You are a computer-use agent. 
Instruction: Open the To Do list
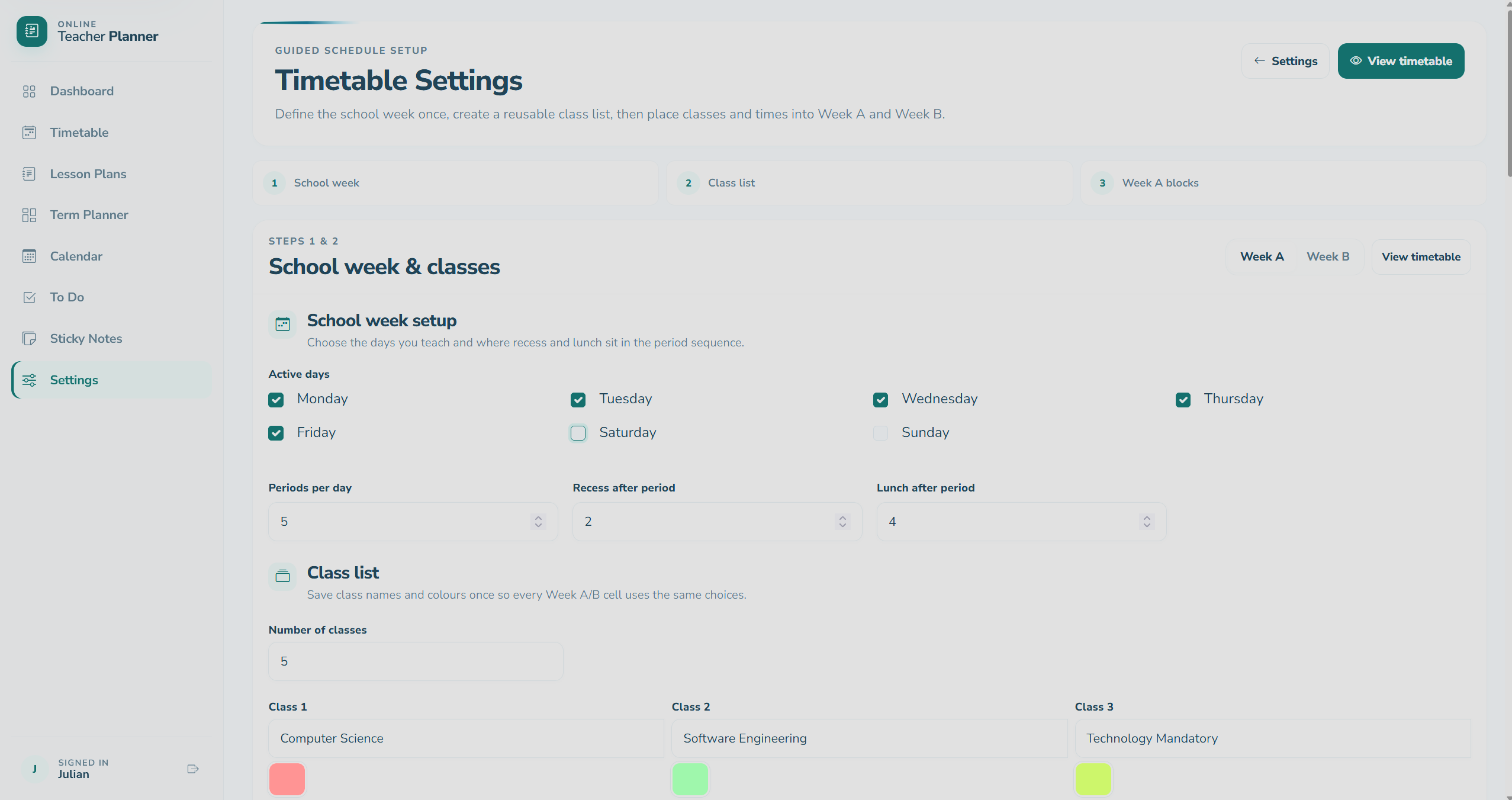[112, 297]
